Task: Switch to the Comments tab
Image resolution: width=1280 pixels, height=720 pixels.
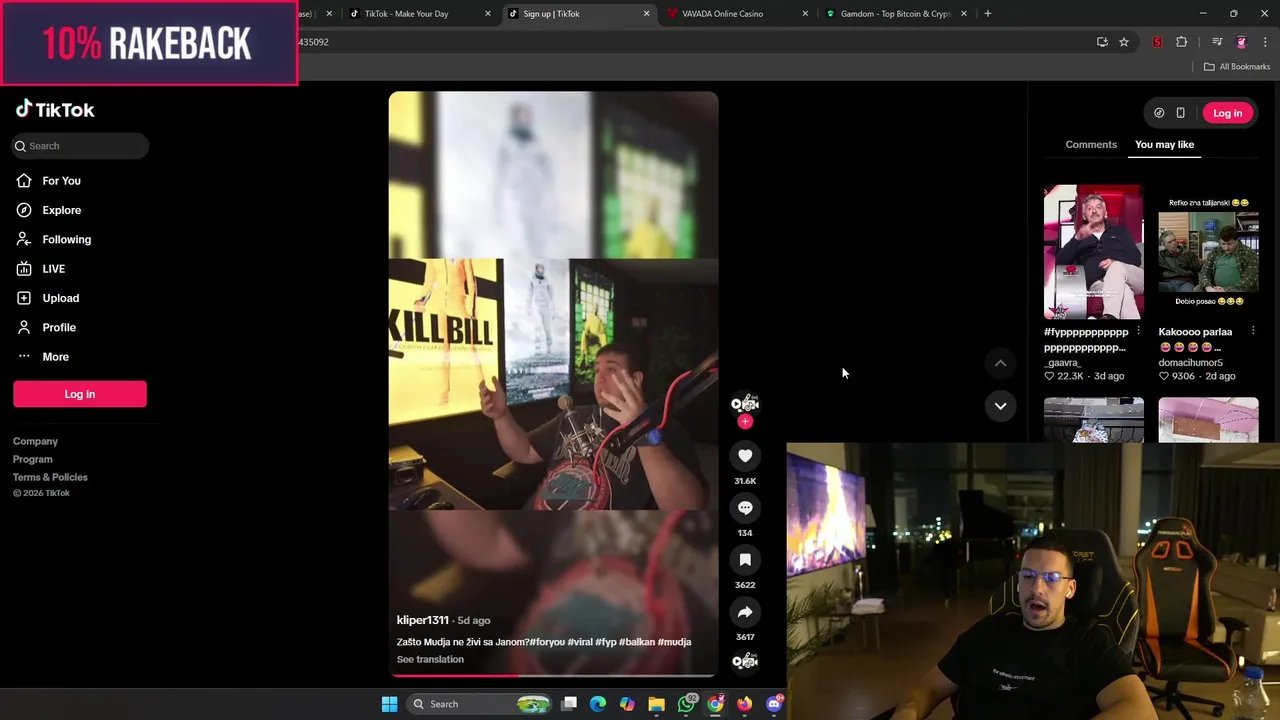Action: (x=1091, y=145)
